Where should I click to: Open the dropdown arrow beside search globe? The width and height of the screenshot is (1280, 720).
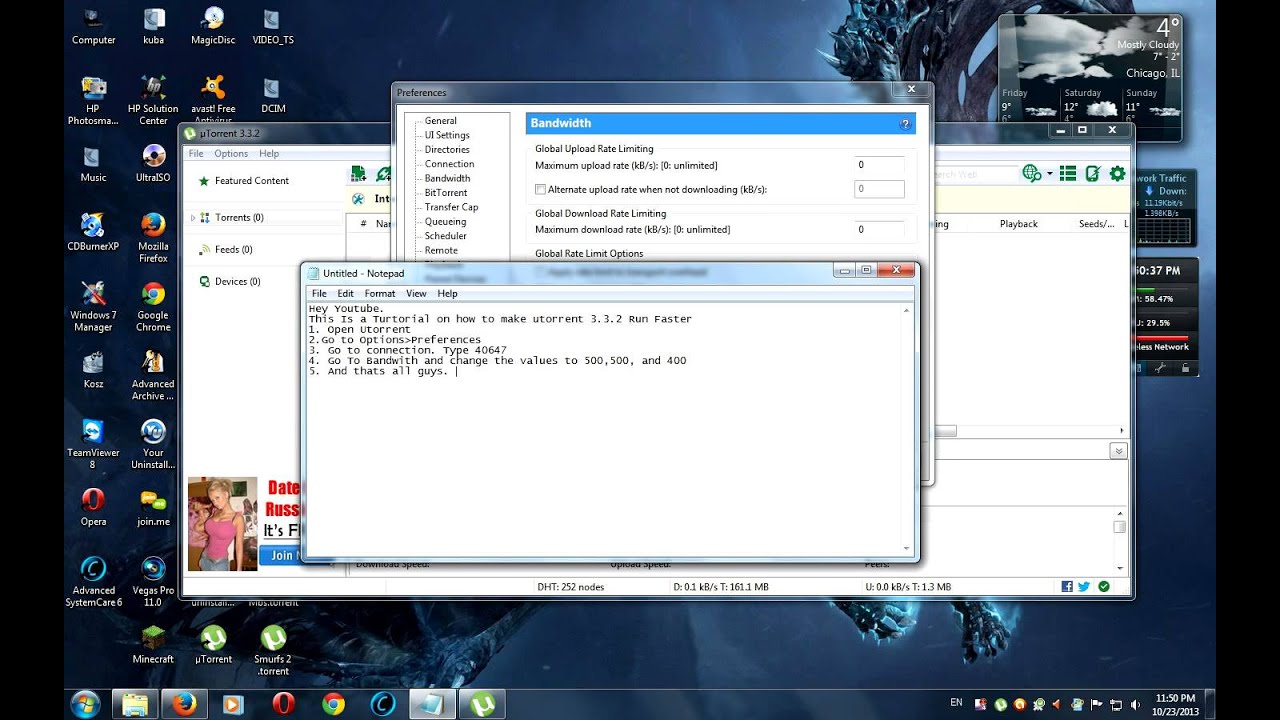[x=1049, y=175]
